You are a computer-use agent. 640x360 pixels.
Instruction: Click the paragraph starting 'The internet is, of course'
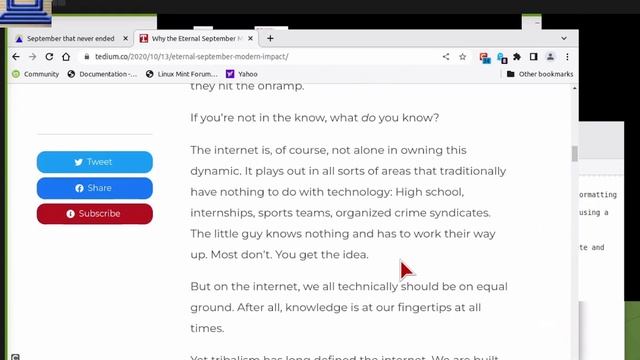coord(348,202)
